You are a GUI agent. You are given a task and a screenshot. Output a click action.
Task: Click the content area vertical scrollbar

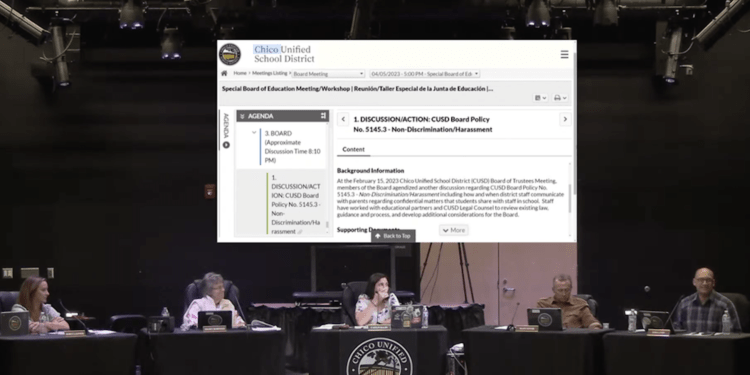click(x=569, y=198)
